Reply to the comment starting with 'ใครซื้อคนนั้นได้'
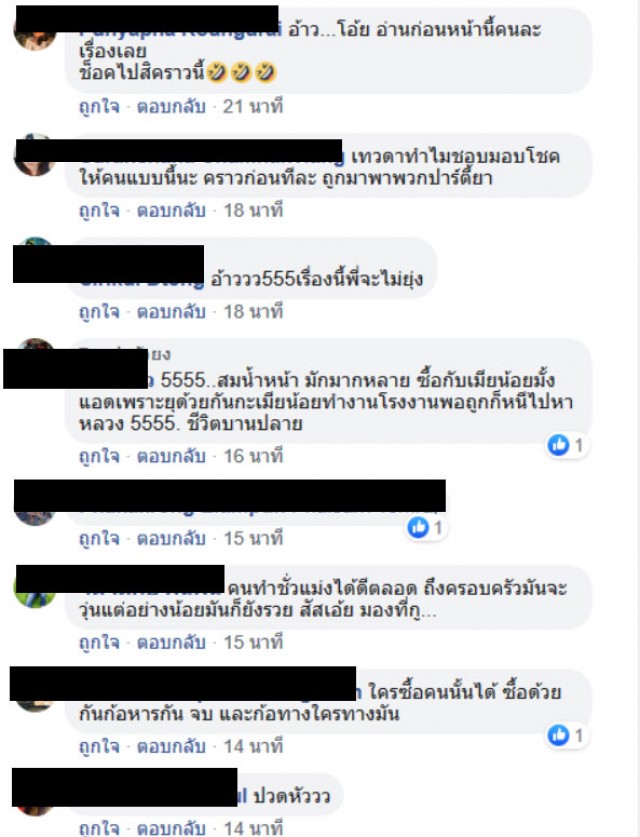The height and width of the screenshot is (837, 640). 171,746
